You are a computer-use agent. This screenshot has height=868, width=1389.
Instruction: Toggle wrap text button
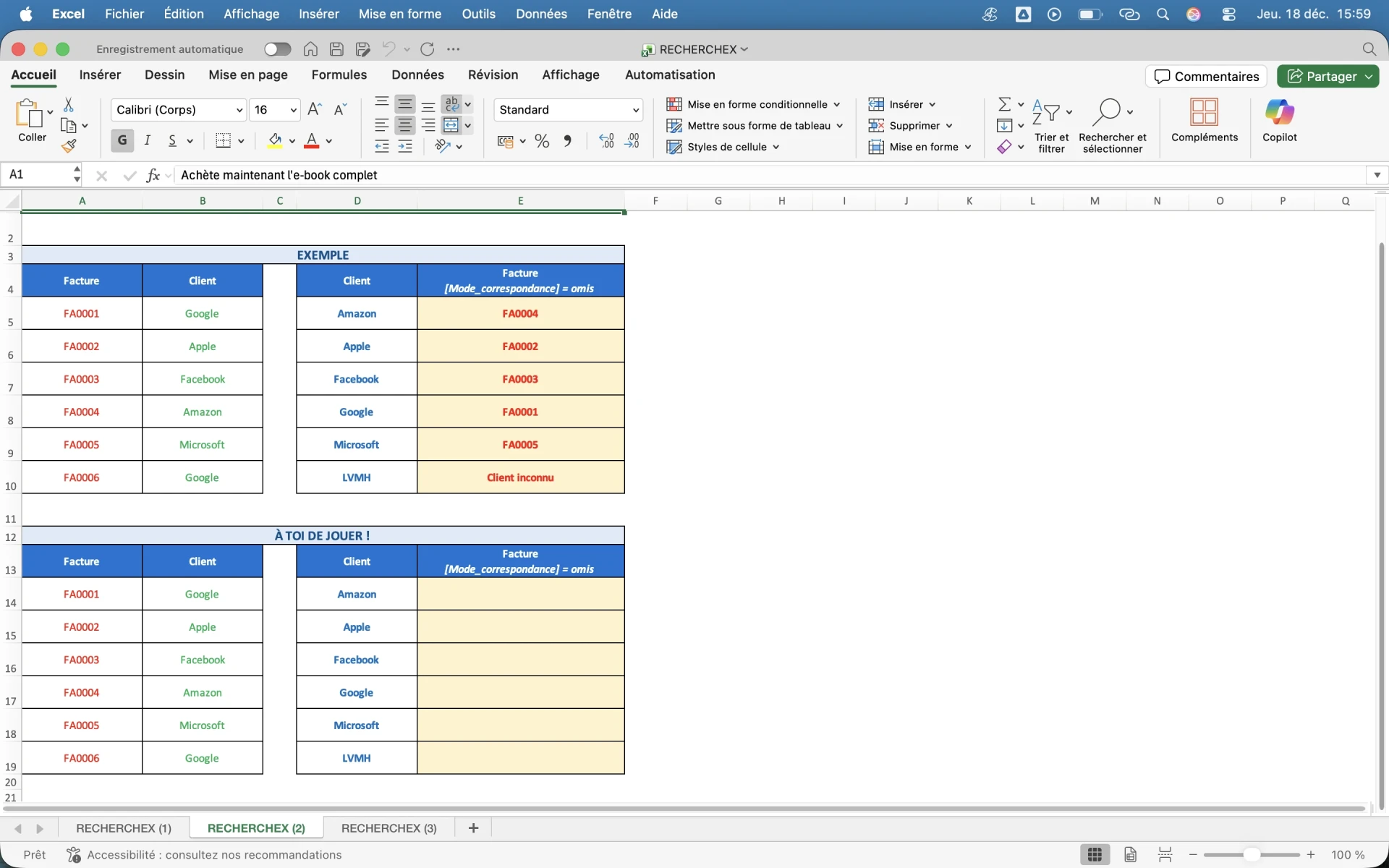coord(452,104)
